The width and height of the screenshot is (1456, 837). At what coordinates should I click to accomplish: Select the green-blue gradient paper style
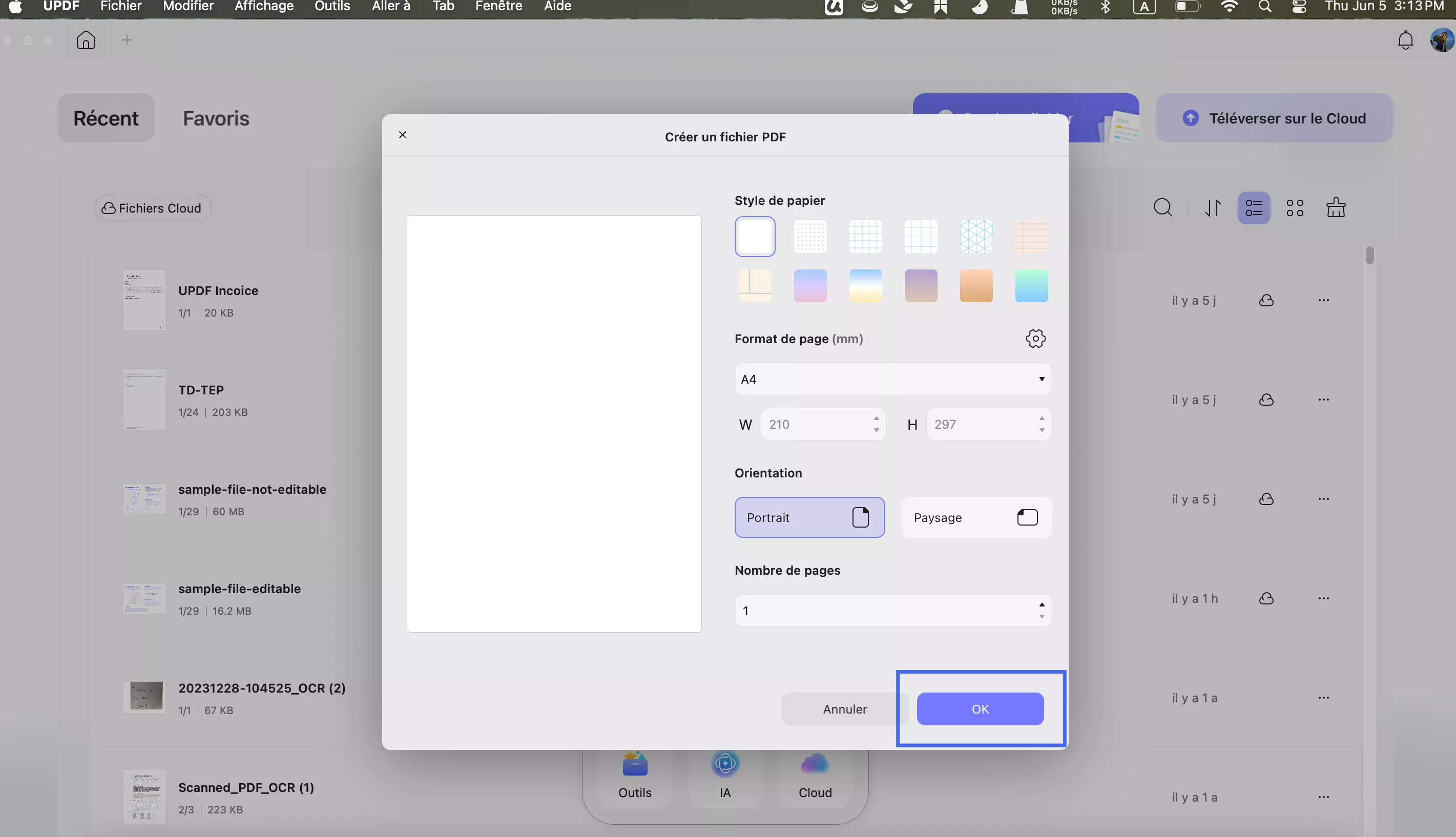[x=1031, y=286]
